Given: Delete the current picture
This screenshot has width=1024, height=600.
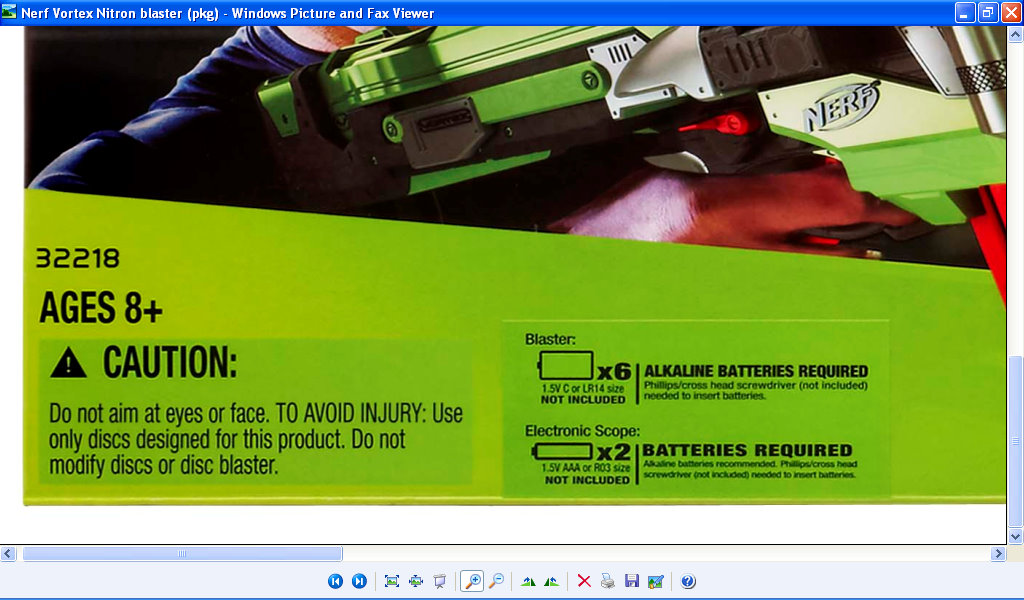Looking at the screenshot, I should pos(584,581).
